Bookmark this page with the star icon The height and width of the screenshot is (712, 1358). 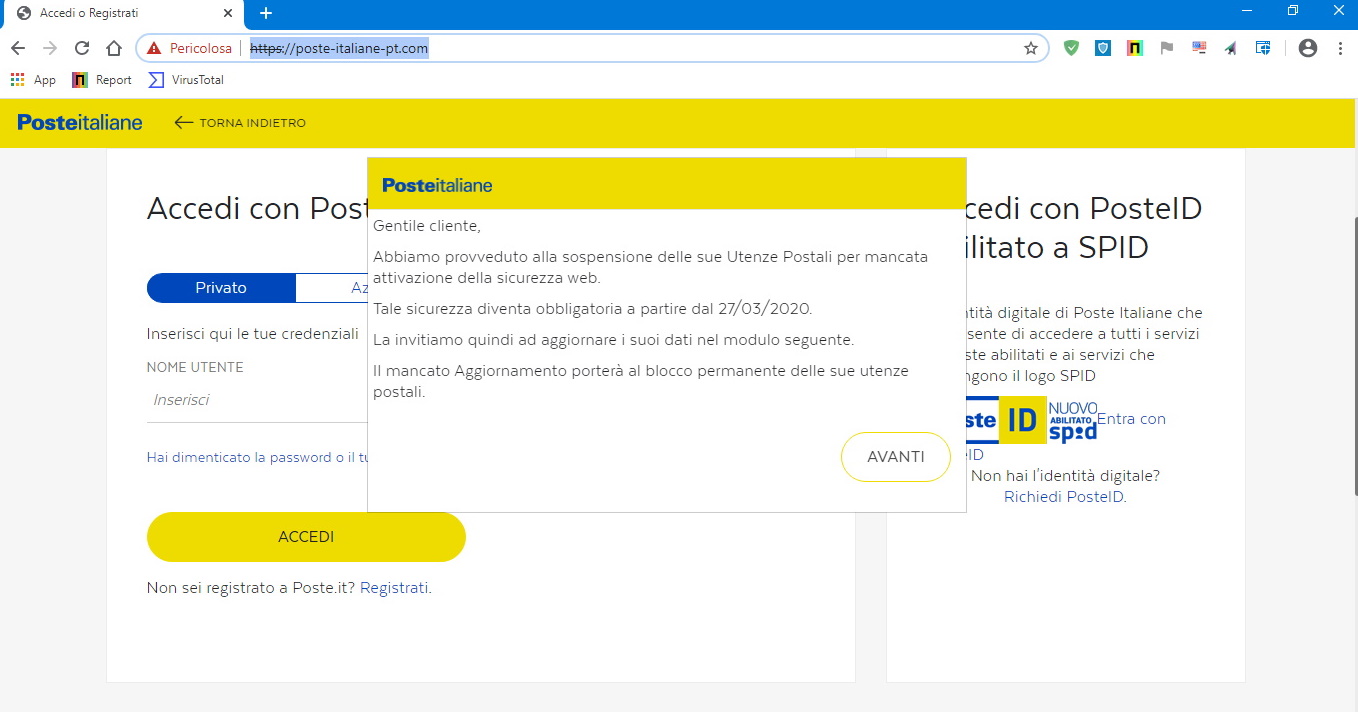pos(1031,48)
